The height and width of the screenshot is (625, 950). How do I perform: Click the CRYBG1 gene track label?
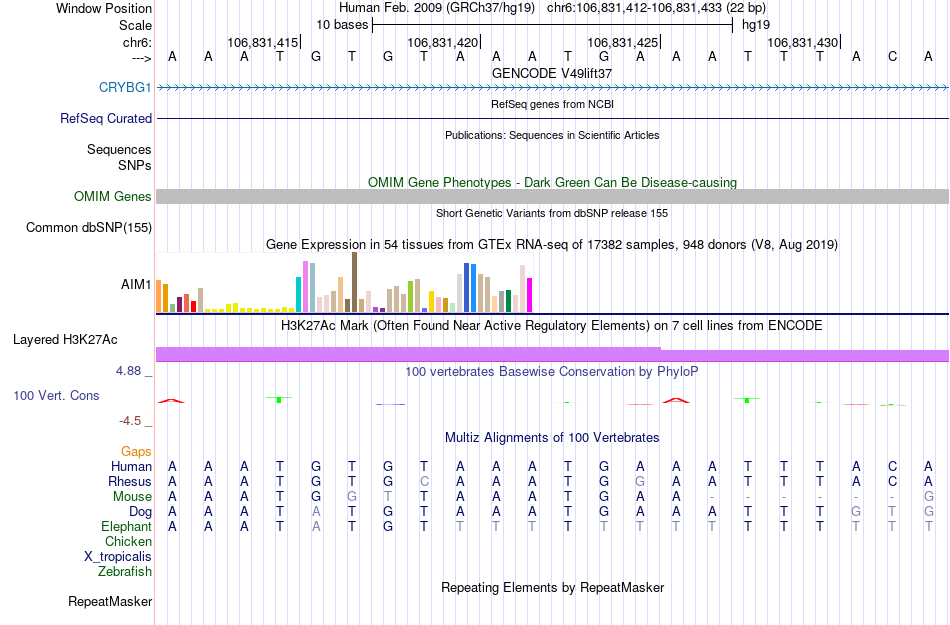click(125, 87)
